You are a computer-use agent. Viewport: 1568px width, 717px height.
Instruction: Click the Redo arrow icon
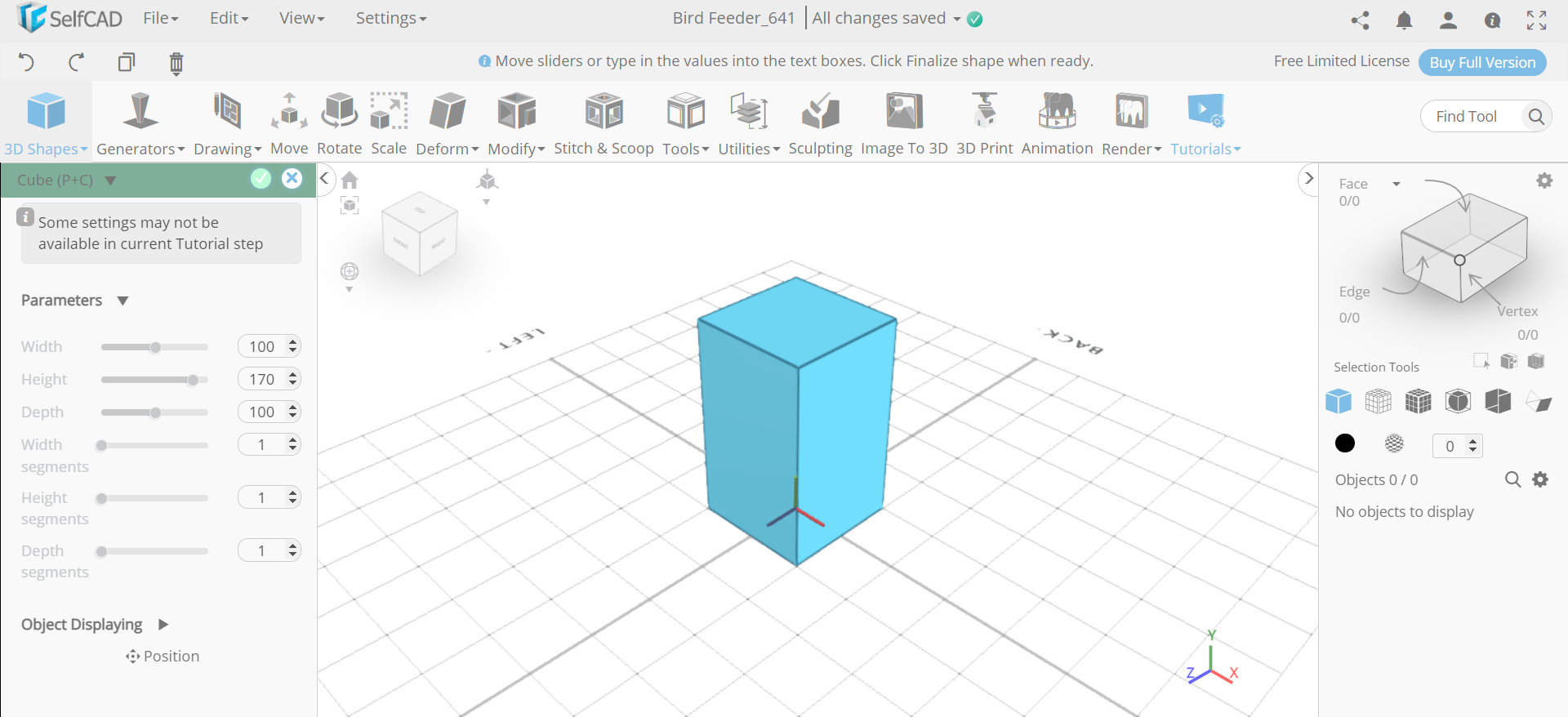coord(76,62)
